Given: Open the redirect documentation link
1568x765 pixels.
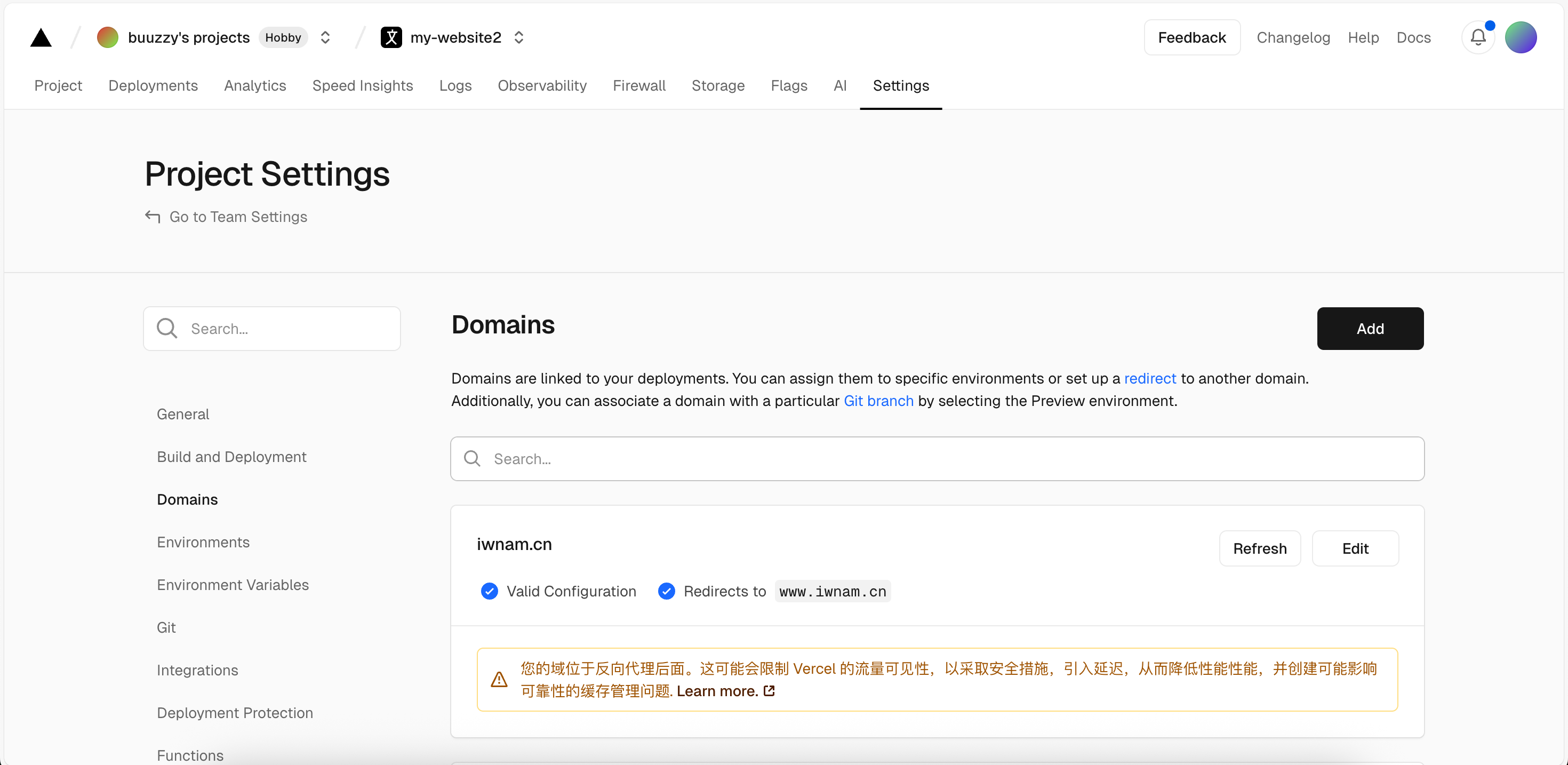Looking at the screenshot, I should (1149, 379).
